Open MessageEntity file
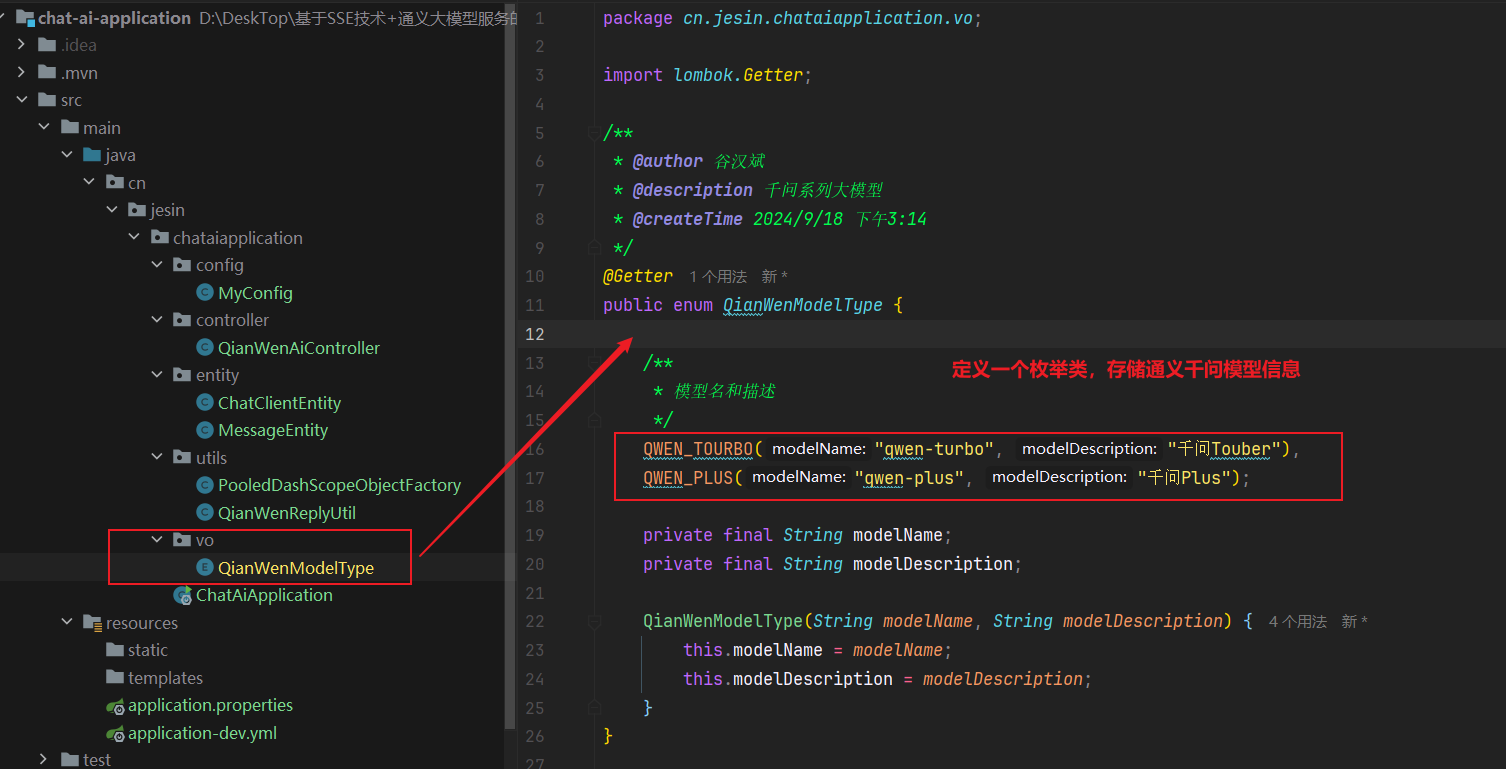 tap(273, 430)
